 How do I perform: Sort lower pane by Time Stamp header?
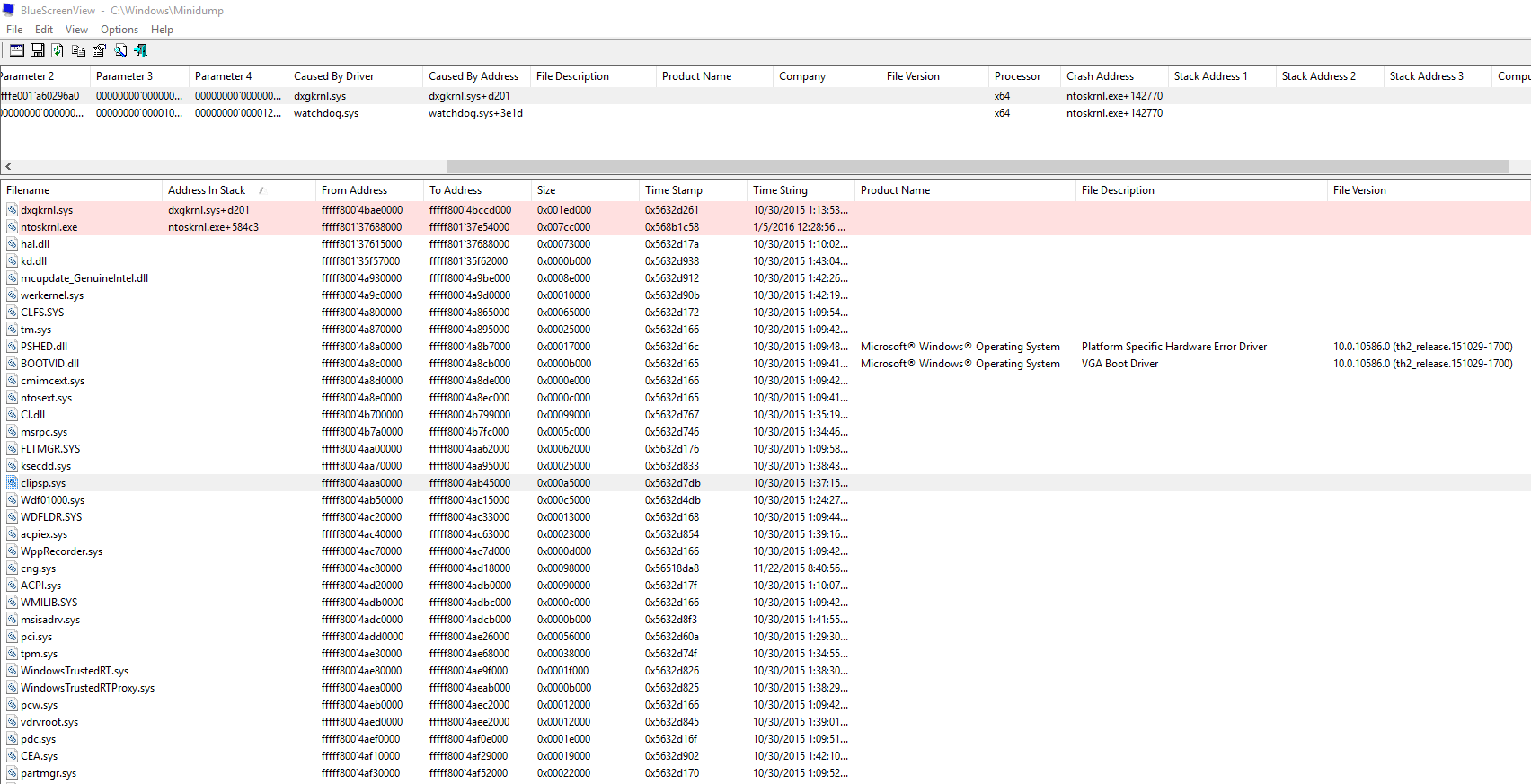click(x=693, y=190)
